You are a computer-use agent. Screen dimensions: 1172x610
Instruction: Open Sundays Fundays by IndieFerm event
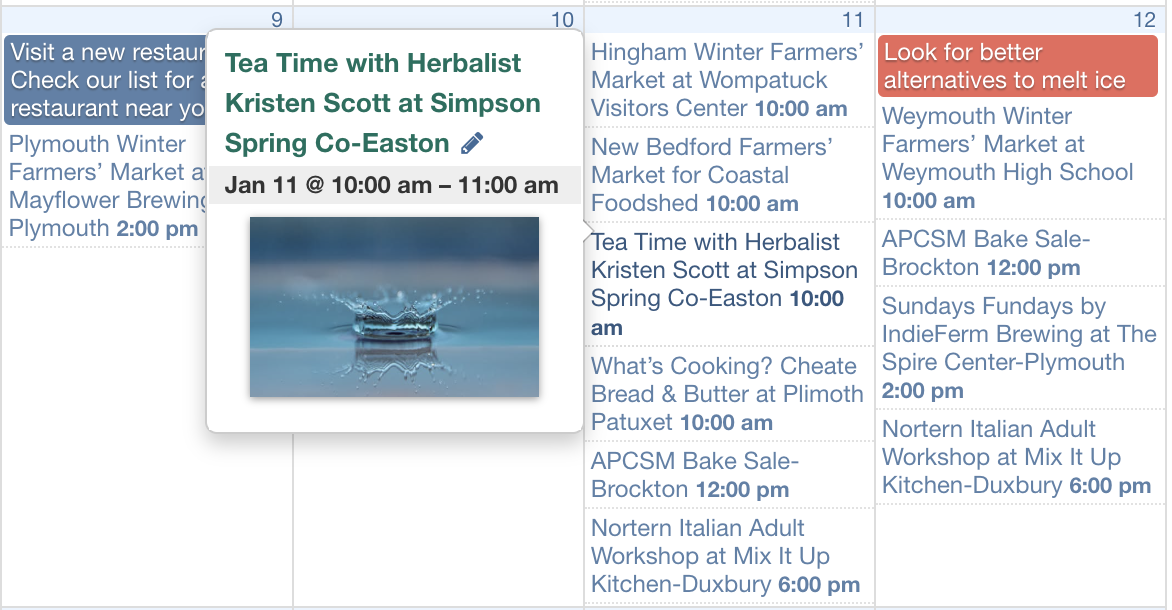(x=1018, y=348)
